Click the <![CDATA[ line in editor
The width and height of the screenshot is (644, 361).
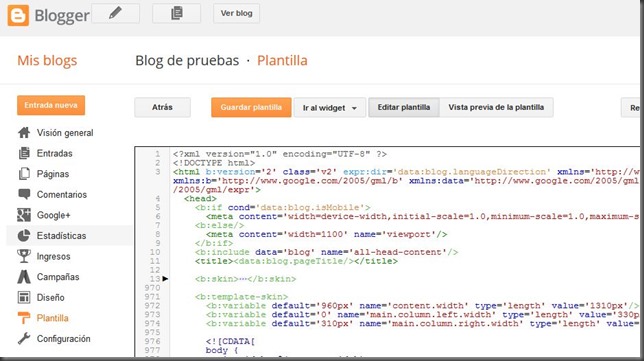[x=230, y=341]
